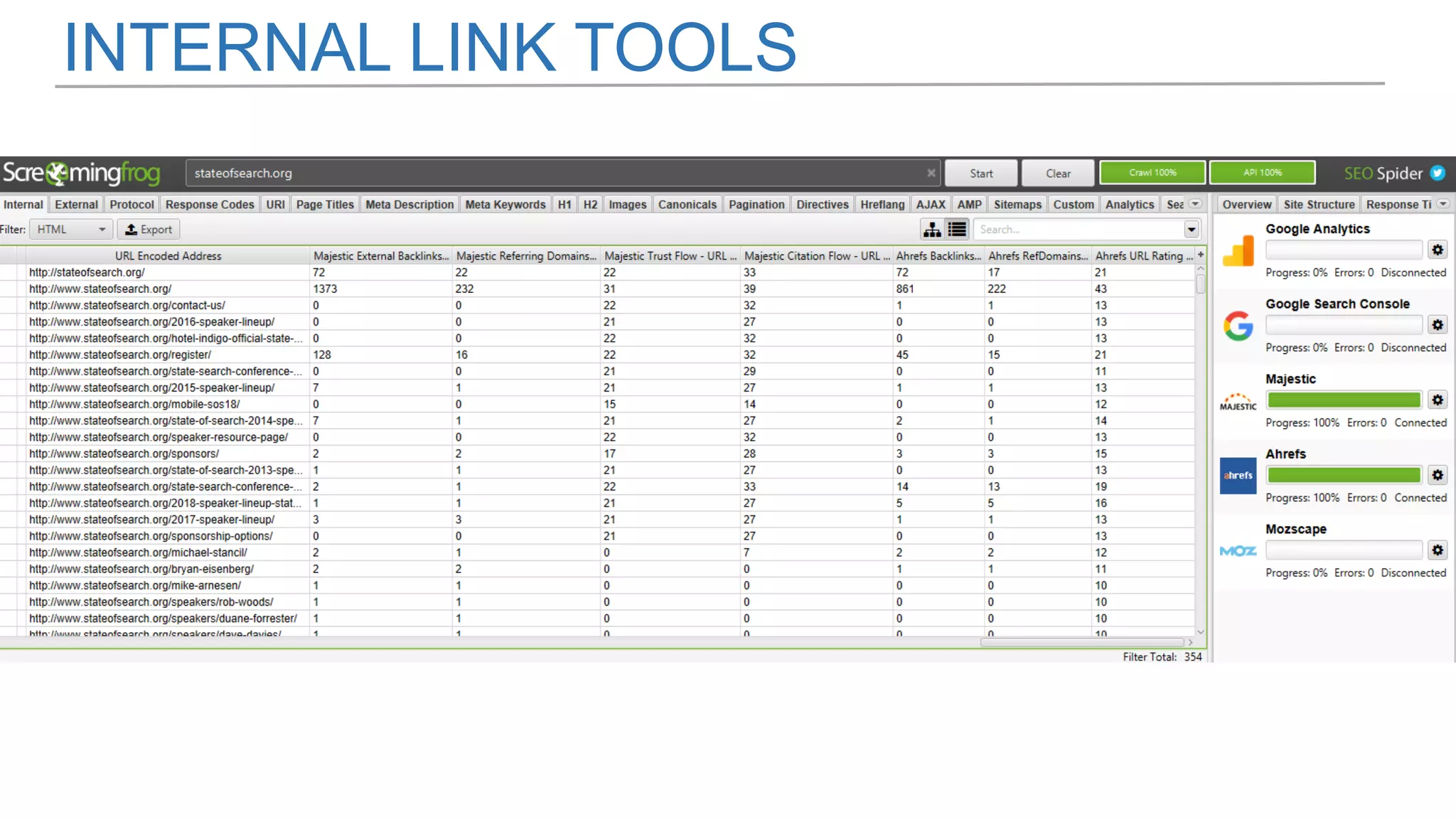The width and height of the screenshot is (1456, 819).
Task: Open the Hreflang tab
Action: (882, 205)
